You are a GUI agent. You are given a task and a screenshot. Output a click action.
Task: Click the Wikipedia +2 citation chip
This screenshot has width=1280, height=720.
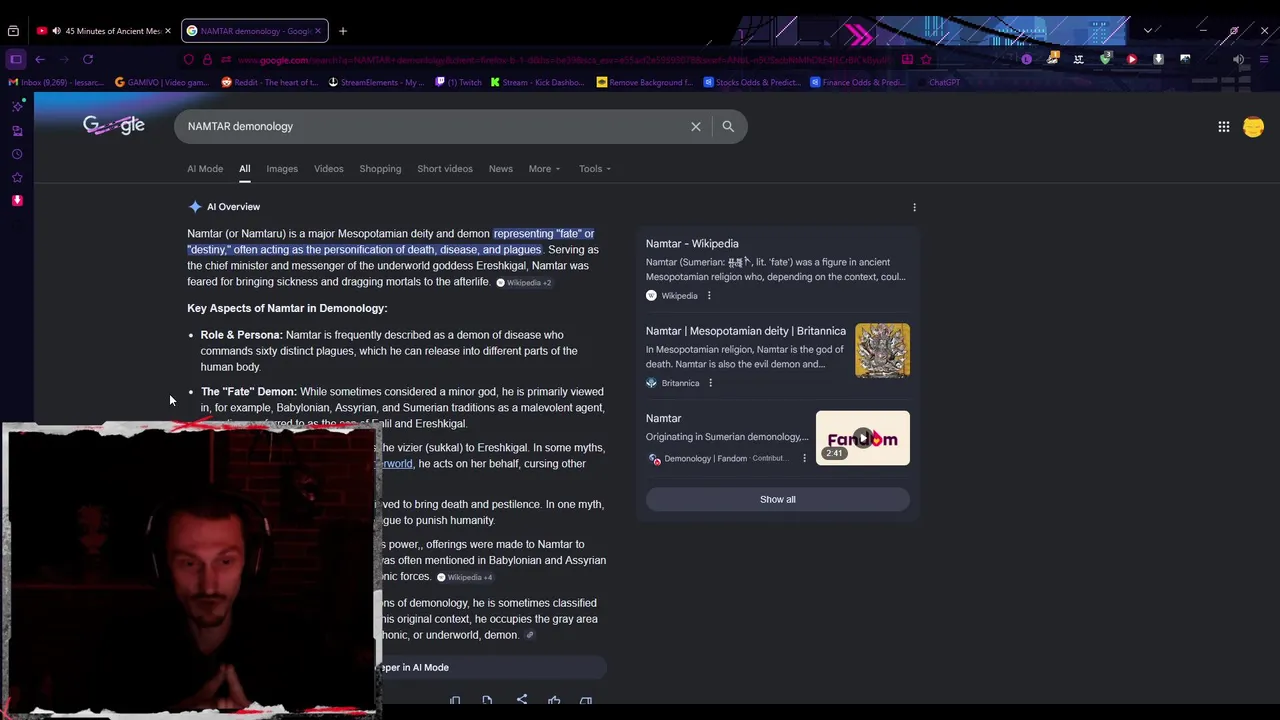(x=524, y=283)
